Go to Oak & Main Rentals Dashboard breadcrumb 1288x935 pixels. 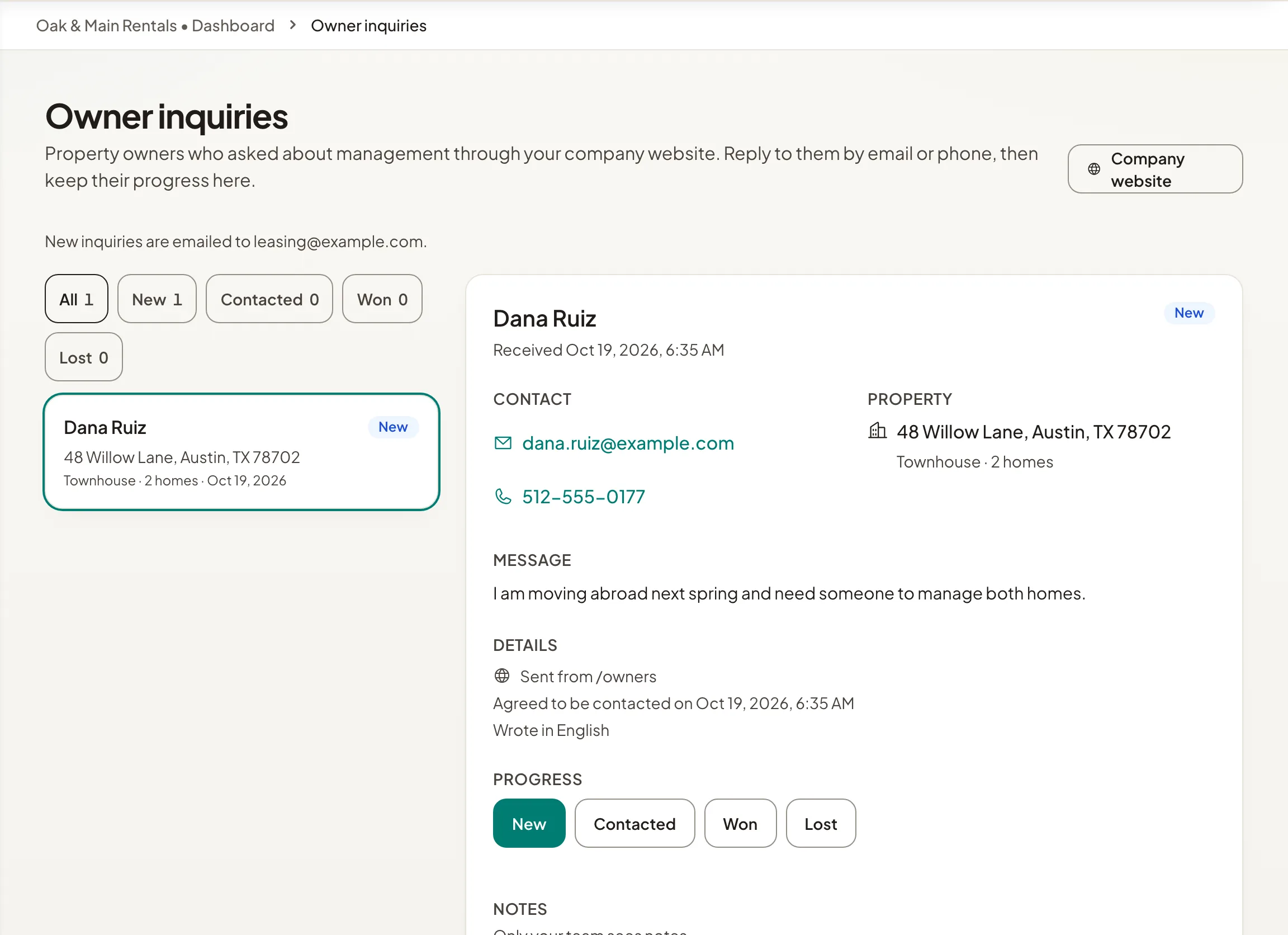coord(155,26)
